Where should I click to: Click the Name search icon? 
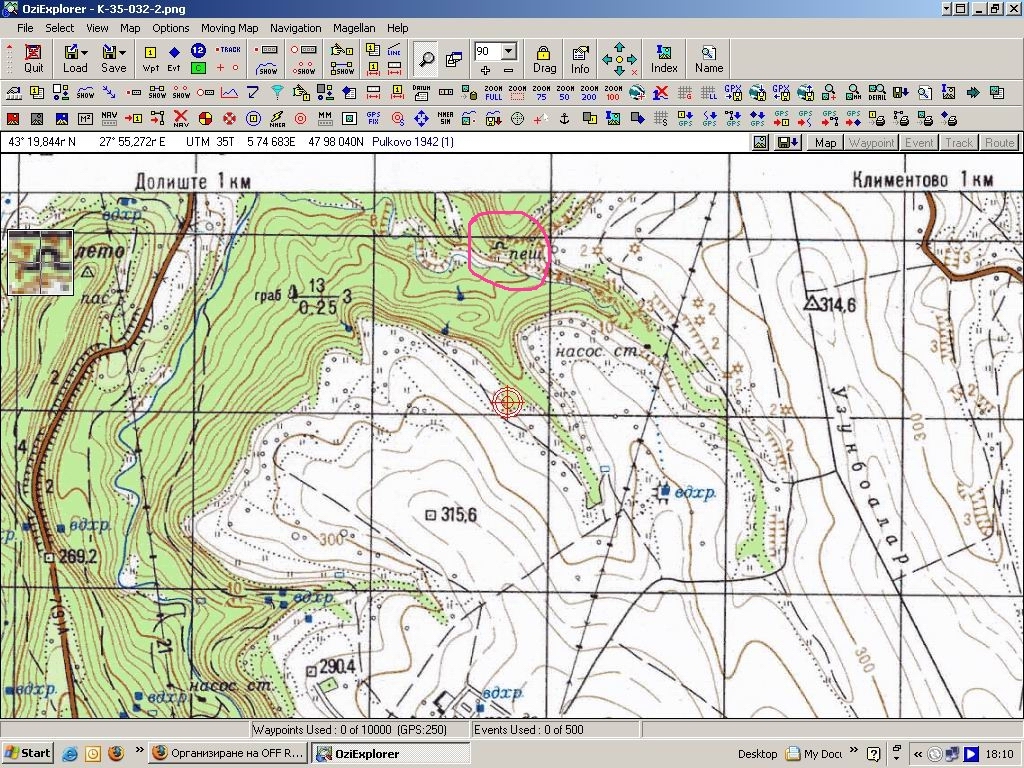[709, 59]
